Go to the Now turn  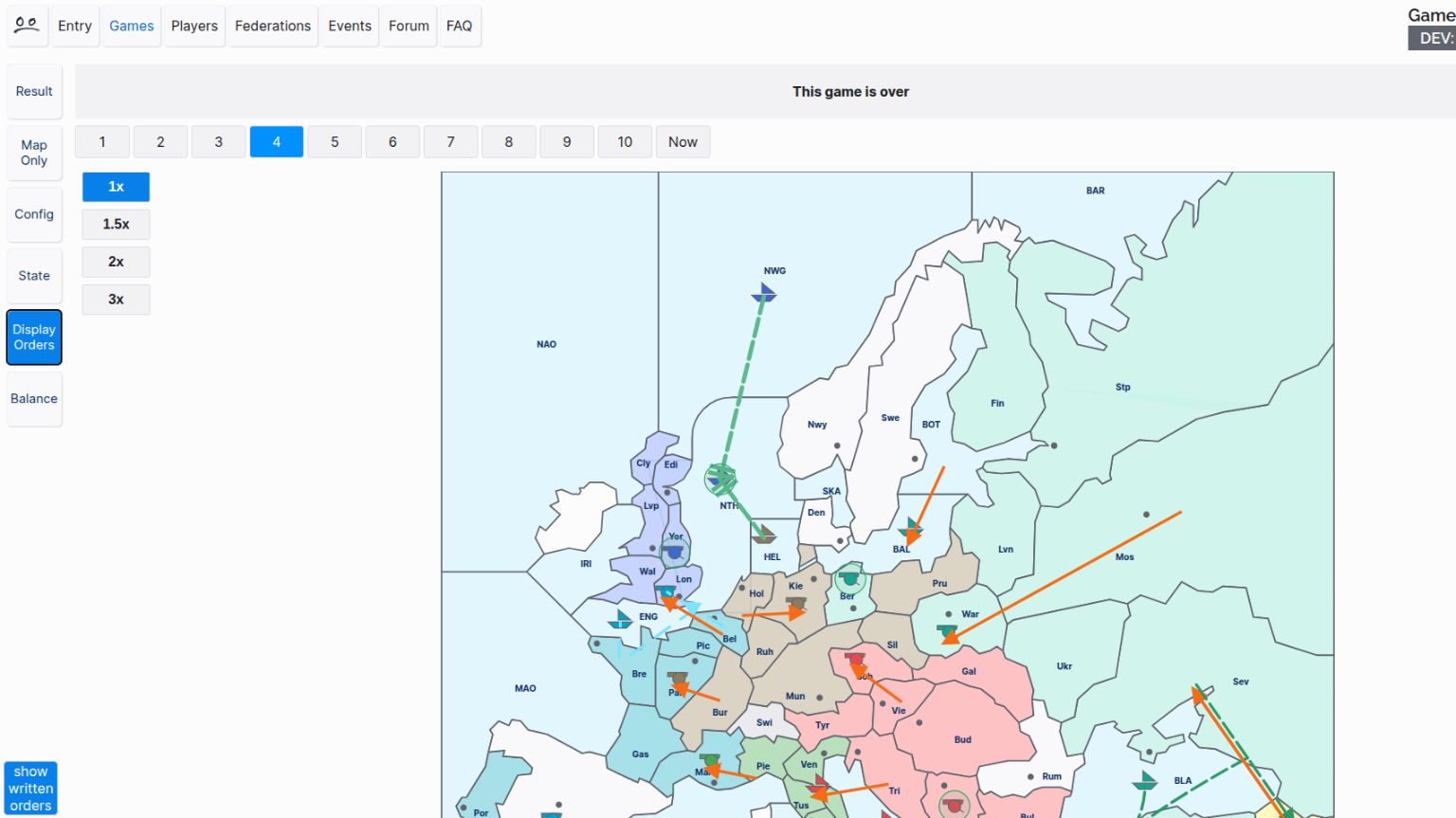(682, 142)
